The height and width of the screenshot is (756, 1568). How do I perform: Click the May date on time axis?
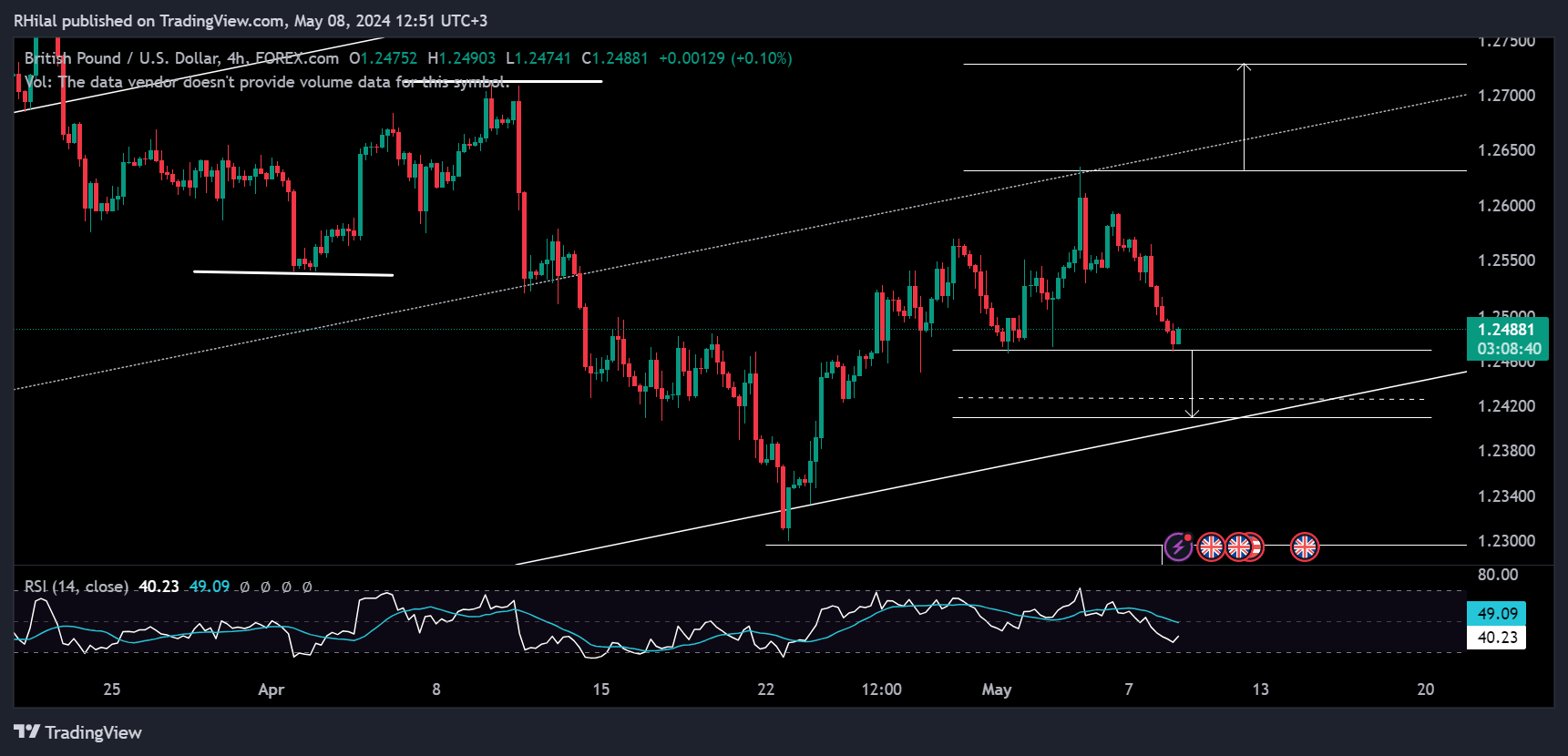point(997,690)
